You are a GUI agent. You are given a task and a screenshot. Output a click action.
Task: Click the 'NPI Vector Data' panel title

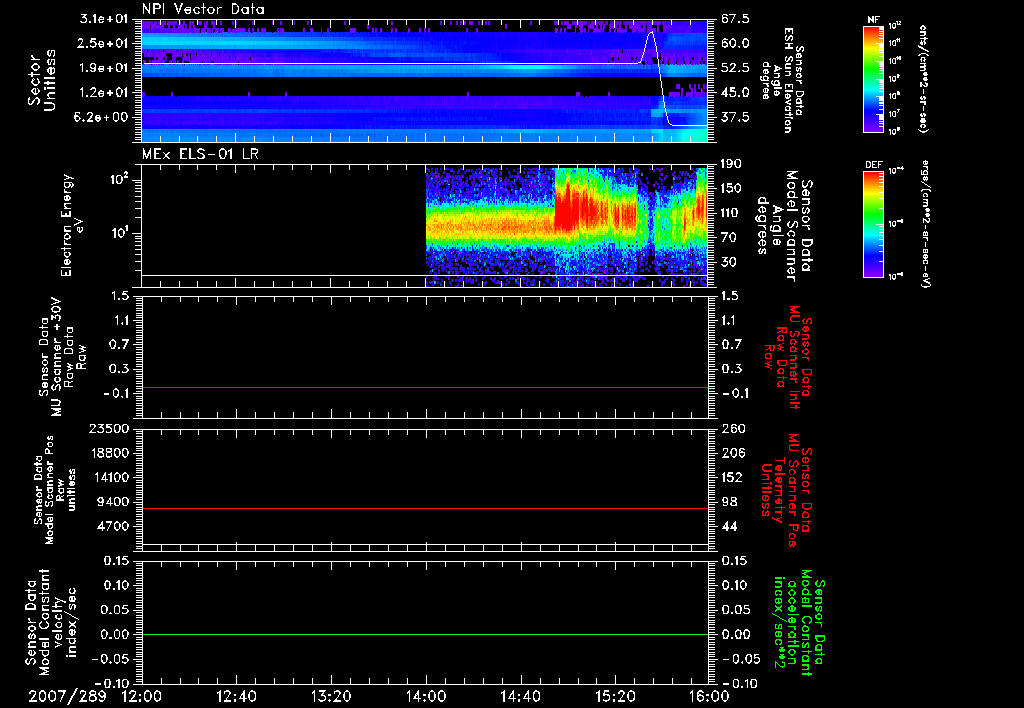coord(203,9)
